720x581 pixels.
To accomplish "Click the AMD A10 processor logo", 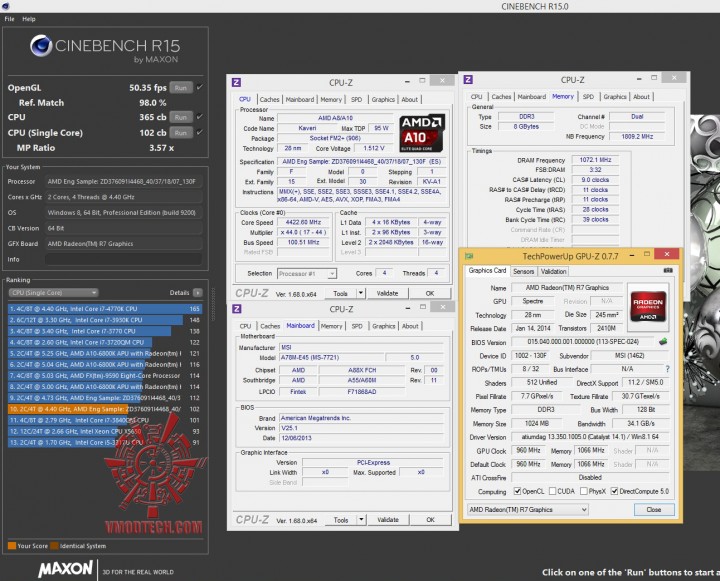I will click(x=422, y=133).
